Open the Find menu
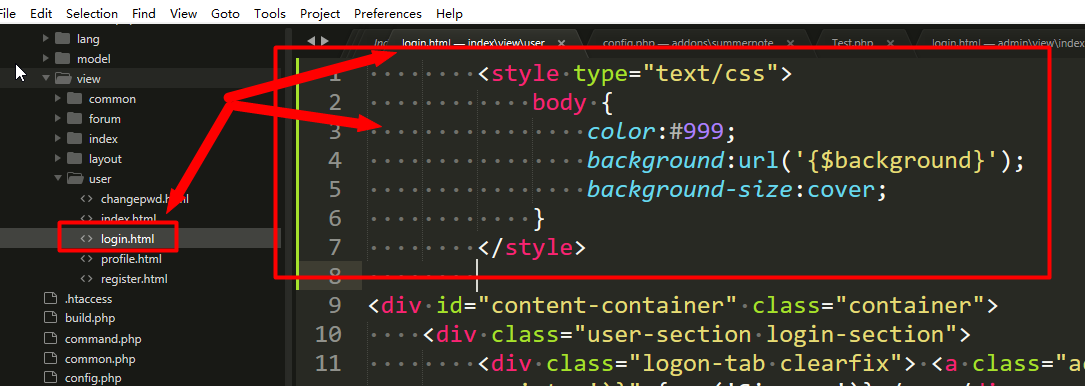 click(143, 13)
